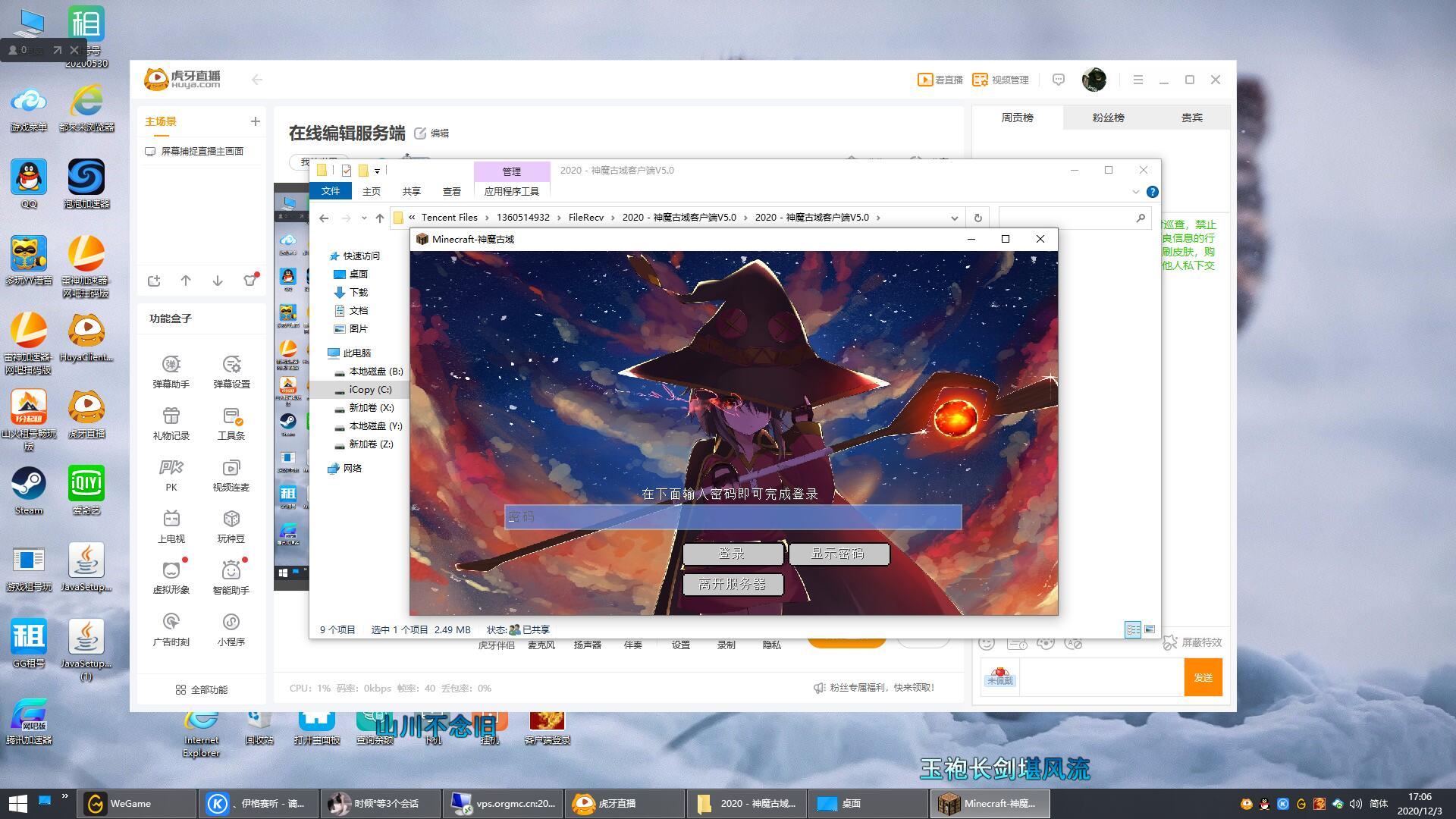
Task: Open 小程序 mini programs
Action: [x=231, y=629]
